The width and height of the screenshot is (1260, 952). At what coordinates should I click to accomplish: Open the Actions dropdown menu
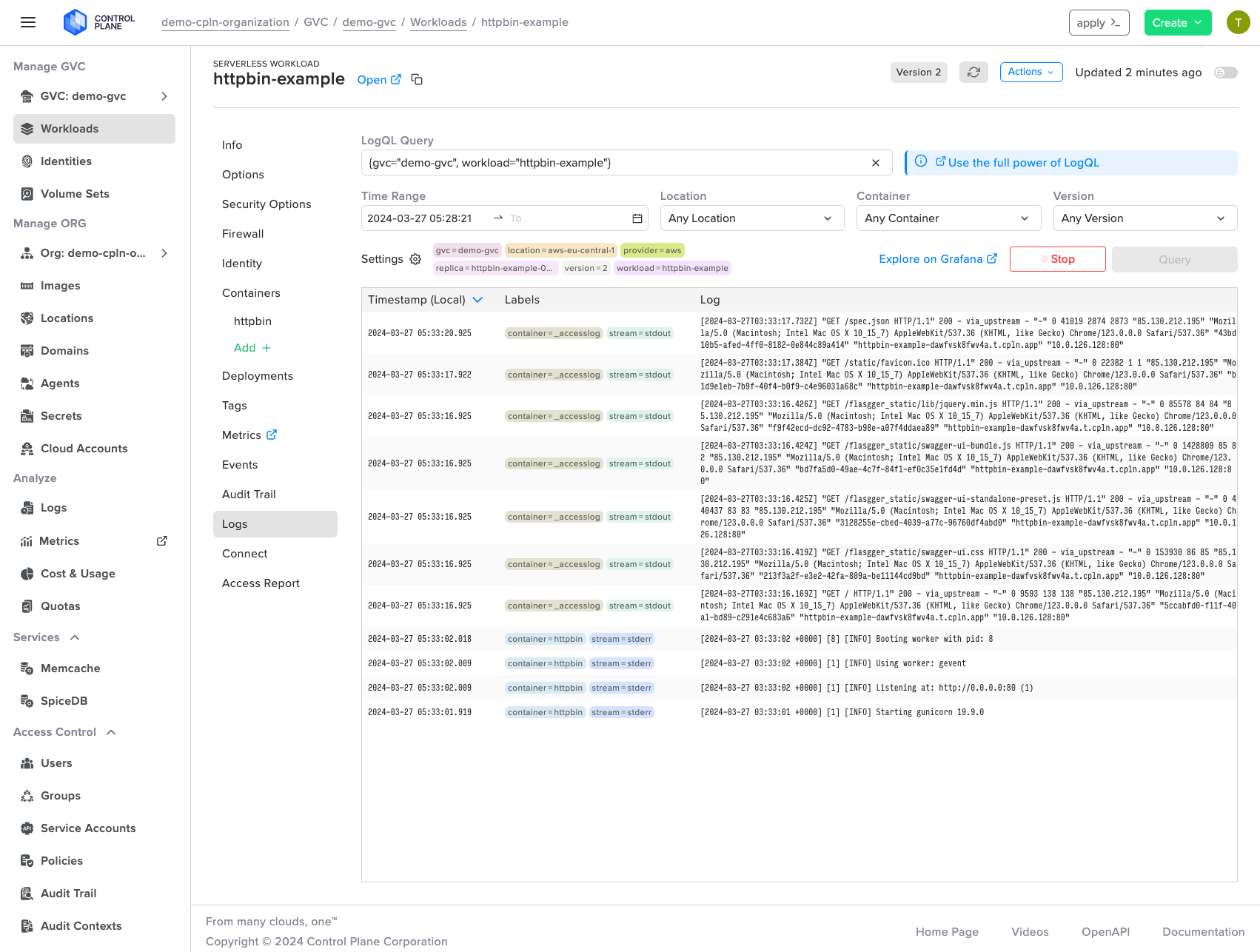[x=1031, y=72]
